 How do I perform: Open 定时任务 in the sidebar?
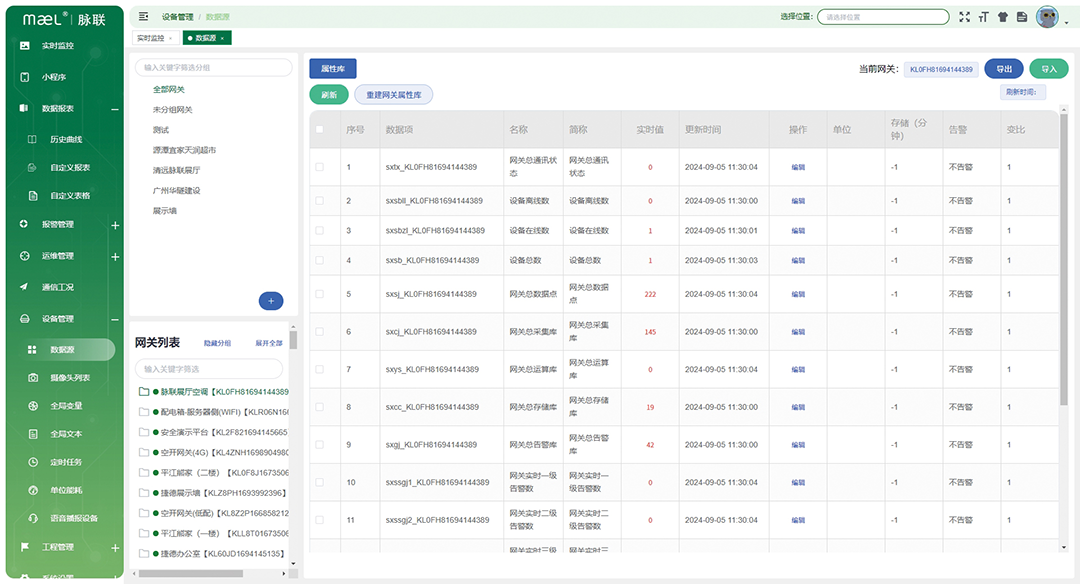[66, 462]
